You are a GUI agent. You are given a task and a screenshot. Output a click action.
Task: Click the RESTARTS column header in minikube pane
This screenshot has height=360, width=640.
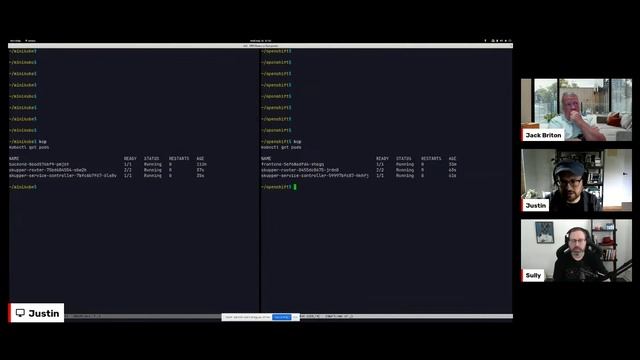tap(179, 158)
